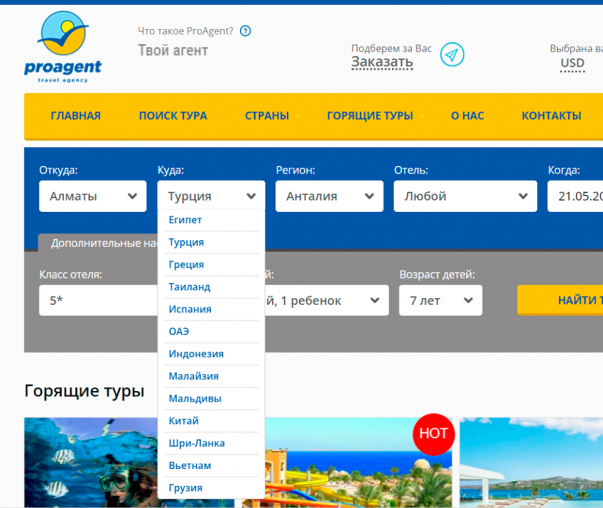Click the НАЙТИ search button
The width and height of the screenshot is (603, 508).
[x=560, y=300]
